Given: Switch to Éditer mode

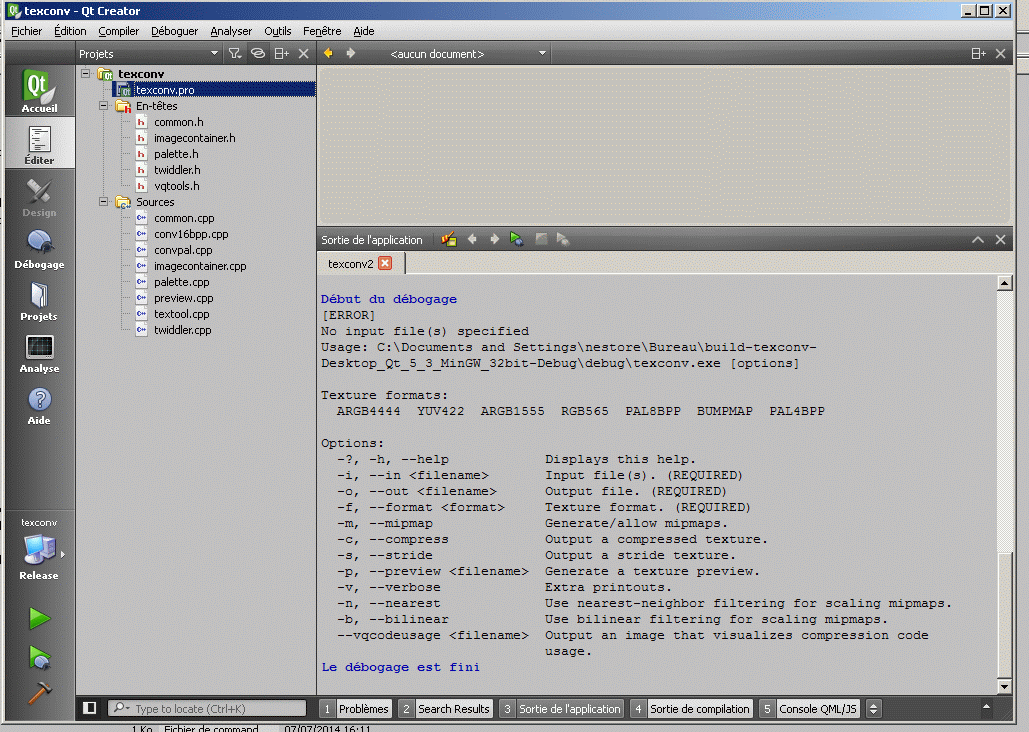Looking at the screenshot, I should [x=39, y=144].
